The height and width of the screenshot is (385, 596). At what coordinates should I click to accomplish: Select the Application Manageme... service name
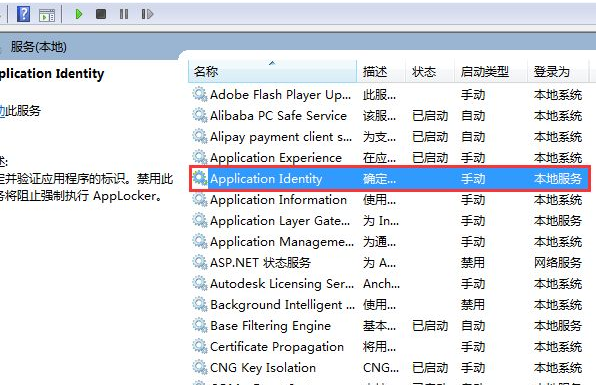point(282,242)
